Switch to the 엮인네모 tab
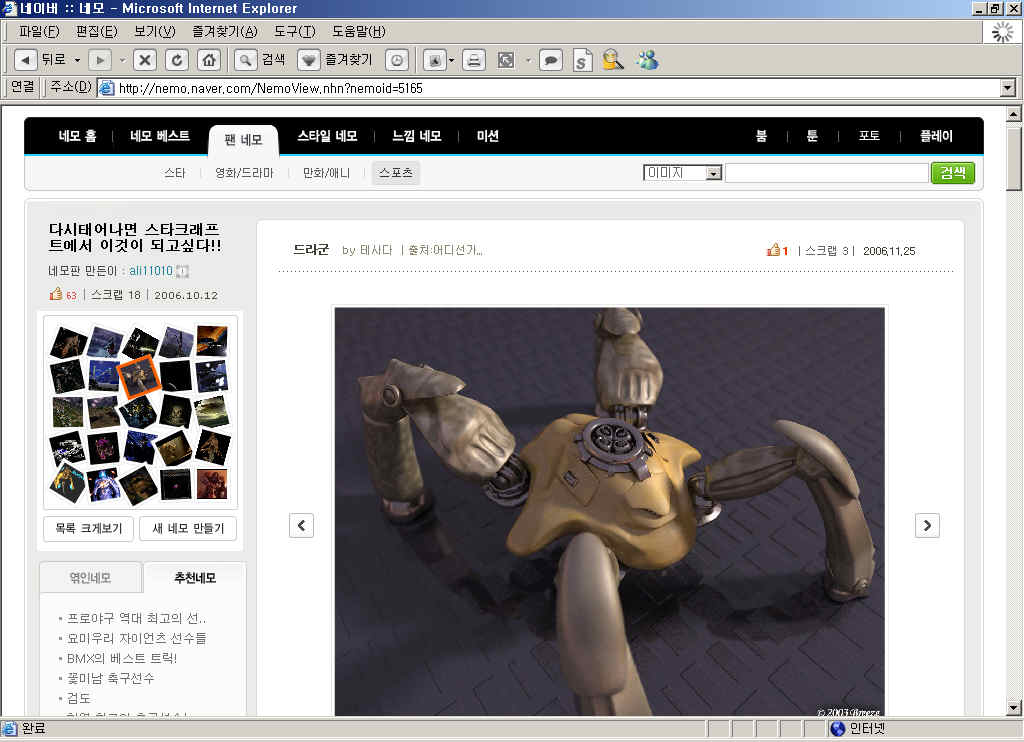This screenshot has height=742, width=1024. (90, 577)
